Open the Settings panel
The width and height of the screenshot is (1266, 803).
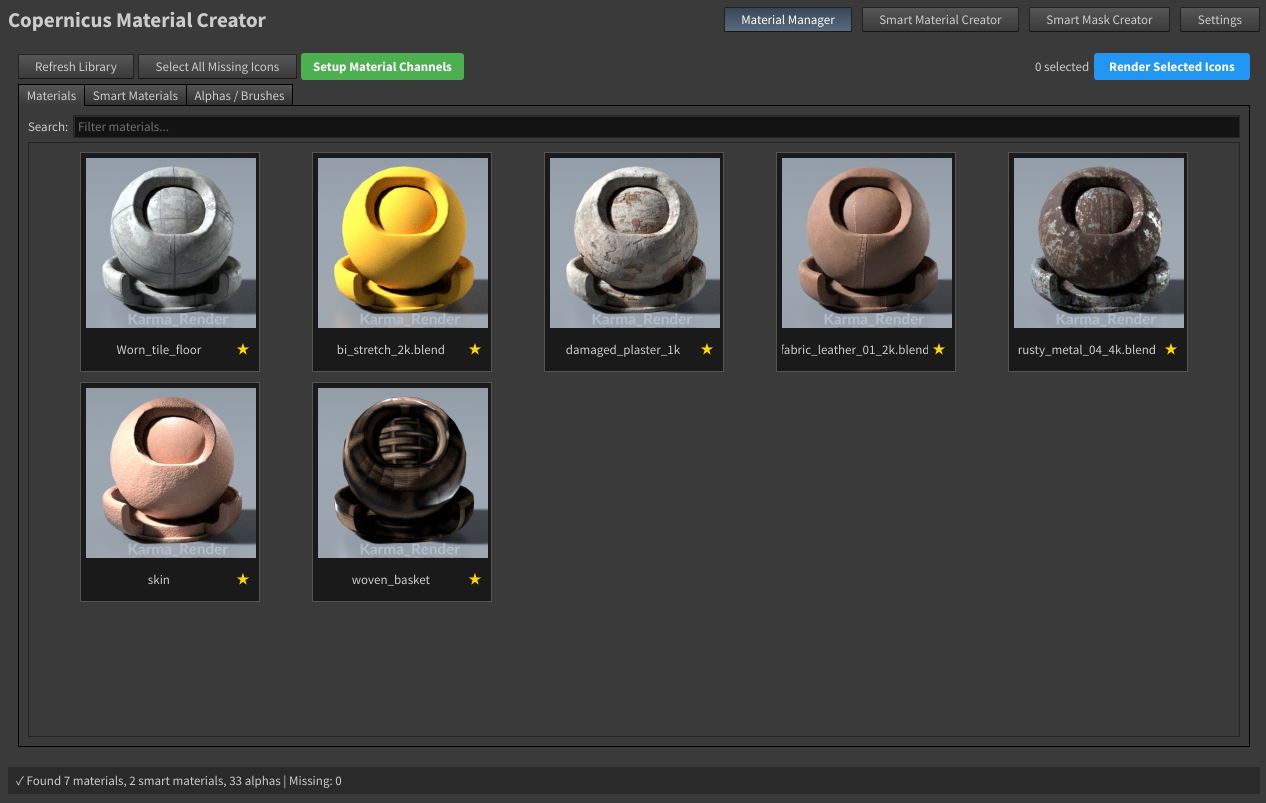[1219, 19]
